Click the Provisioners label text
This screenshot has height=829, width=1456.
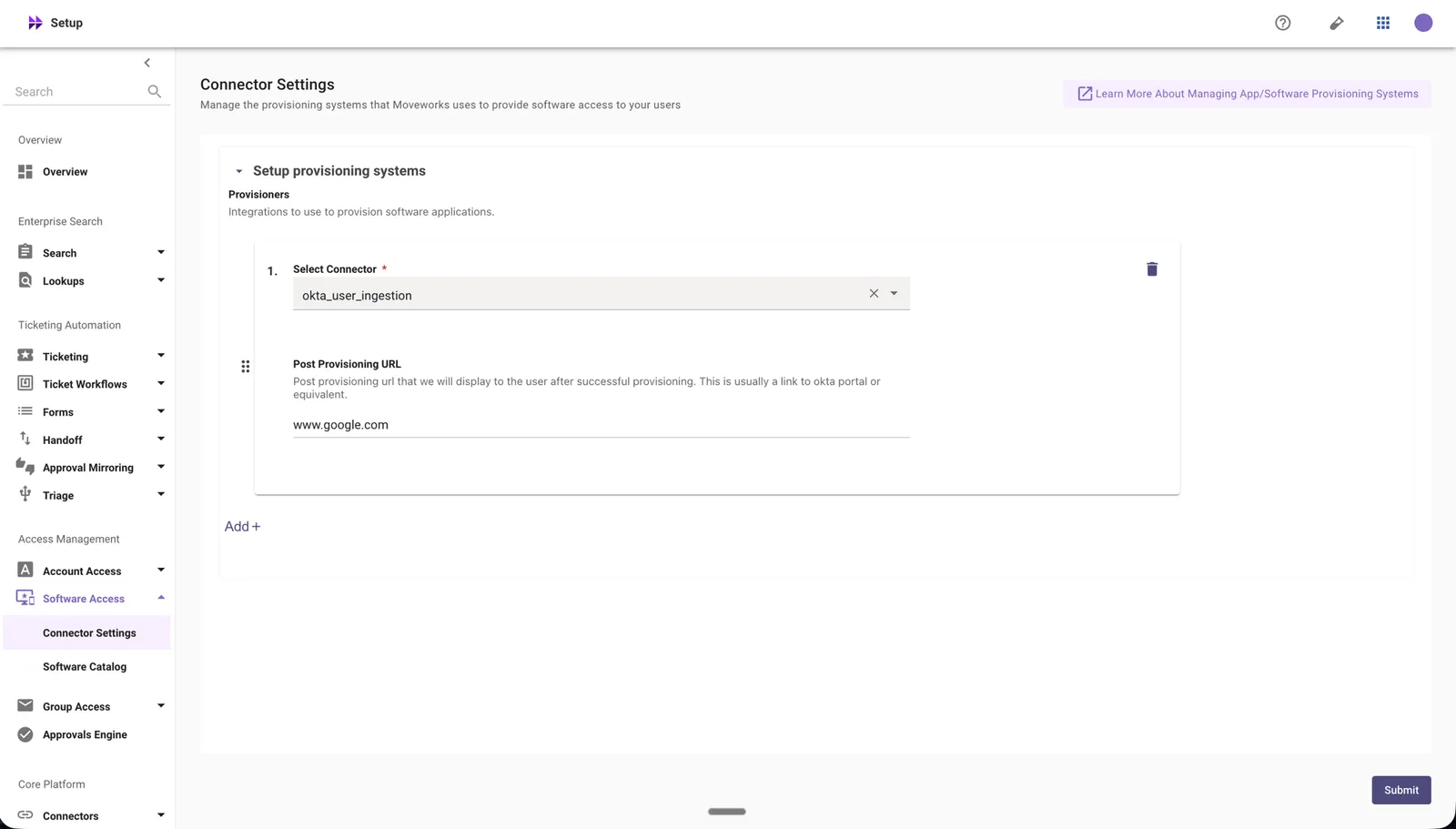258,194
